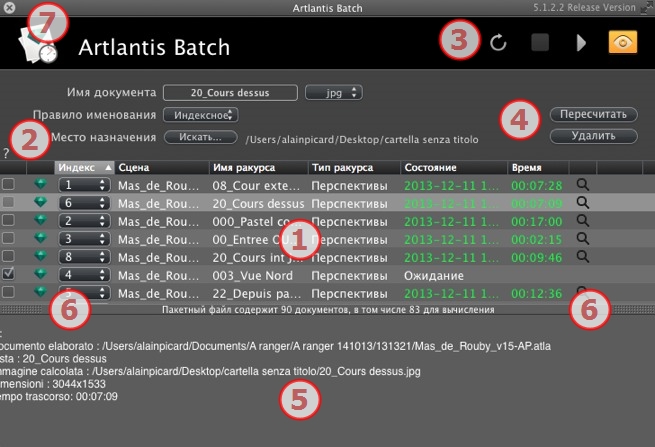Select the 003_Vue Nord view name
Screen dimensions: 655x447
click(252, 276)
